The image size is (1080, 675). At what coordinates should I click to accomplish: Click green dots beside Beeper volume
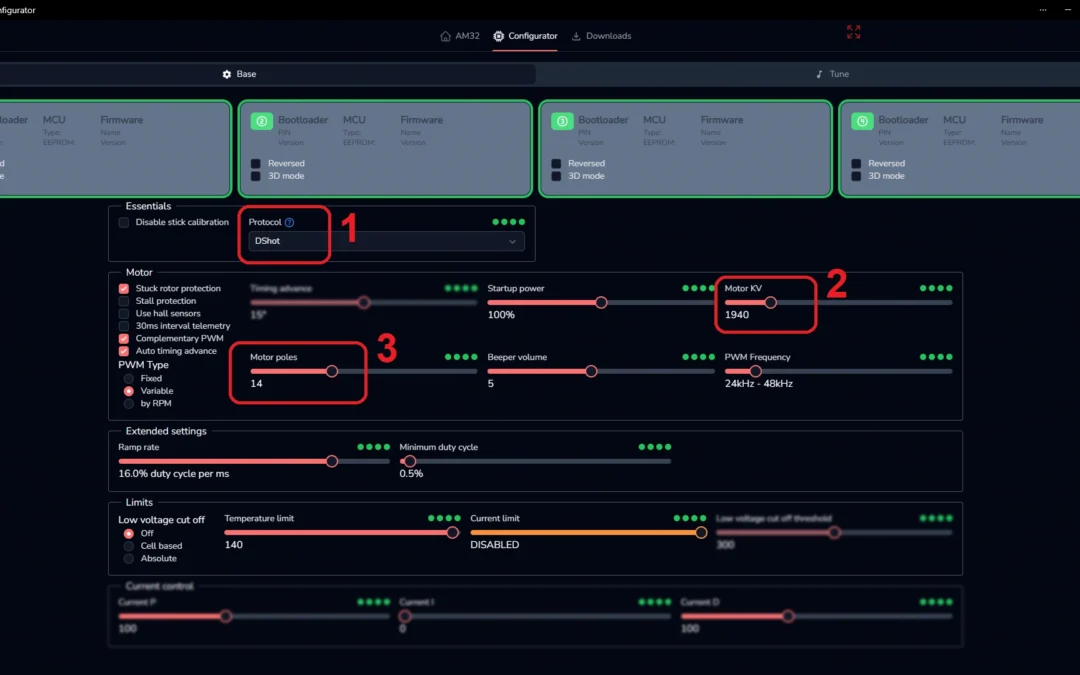pyautogui.click(x=698, y=357)
